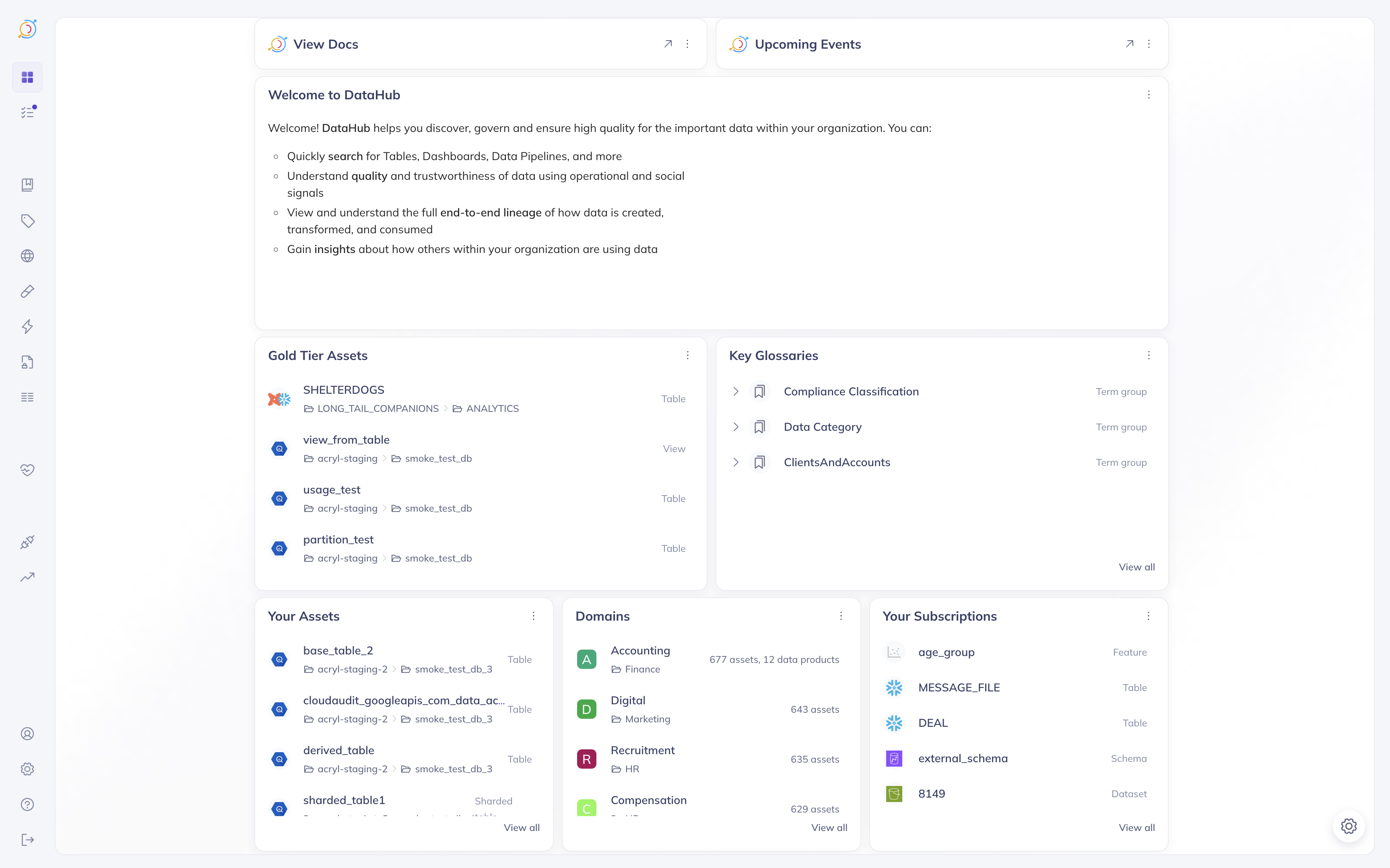Screen dimensions: 1390x868
Task: Click the lightning bolt icon in sidebar
Action: pos(27,327)
